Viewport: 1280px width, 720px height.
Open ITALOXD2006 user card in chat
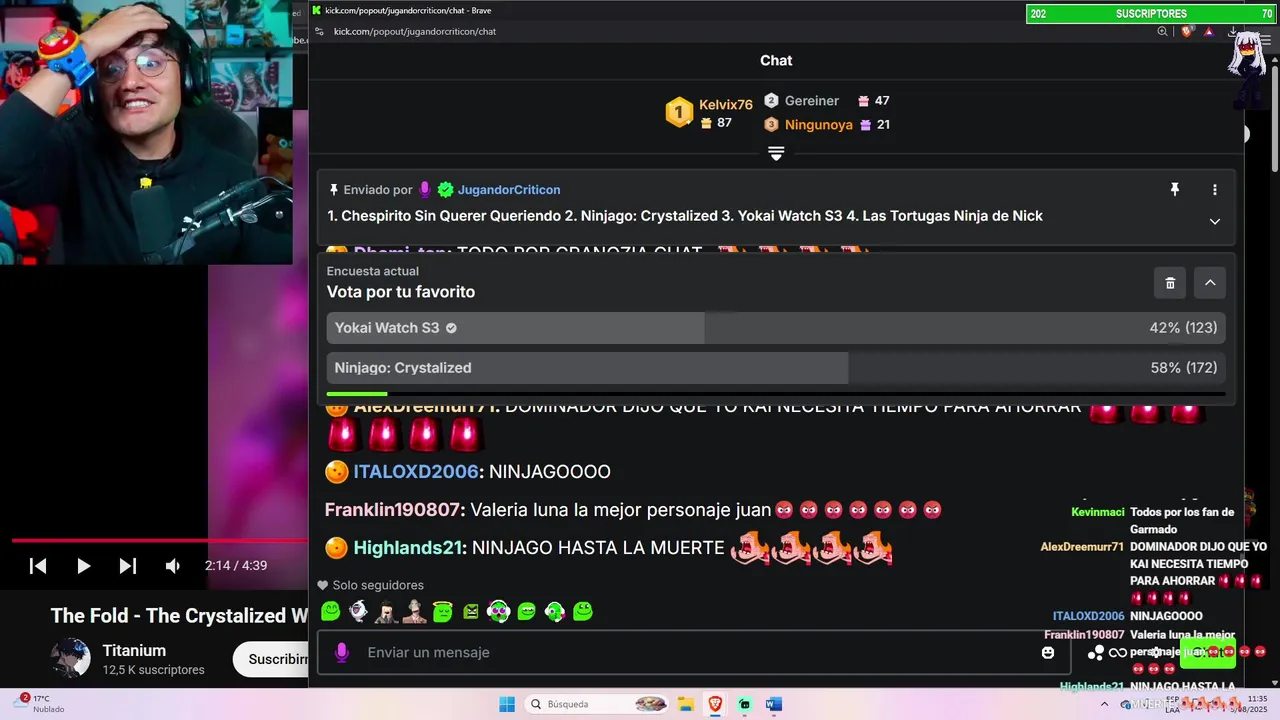point(415,471)
